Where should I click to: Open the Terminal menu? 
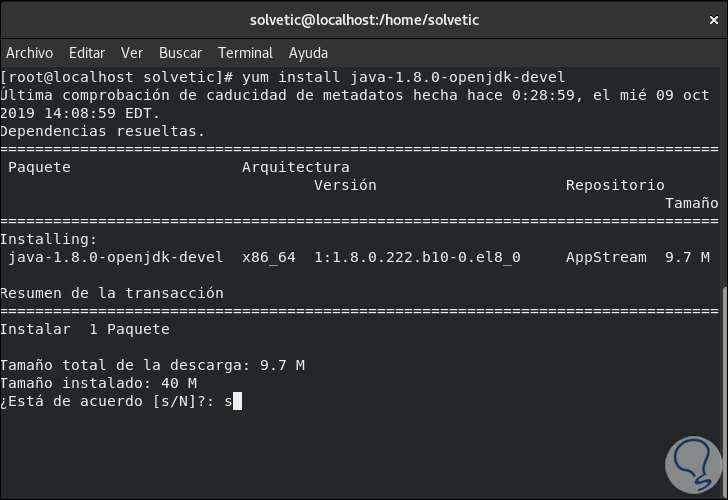pos(245,53)
